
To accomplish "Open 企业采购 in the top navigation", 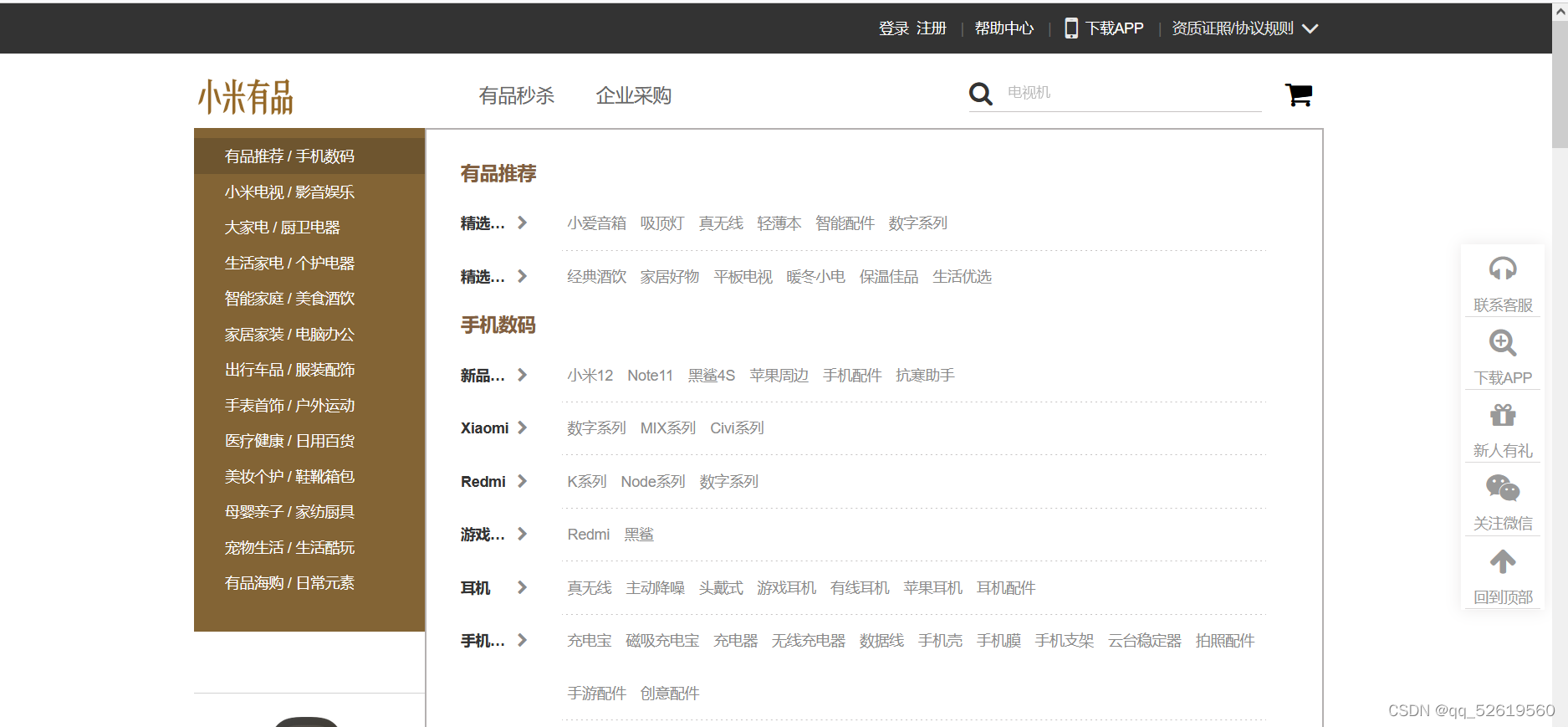I will click(634, 95).
